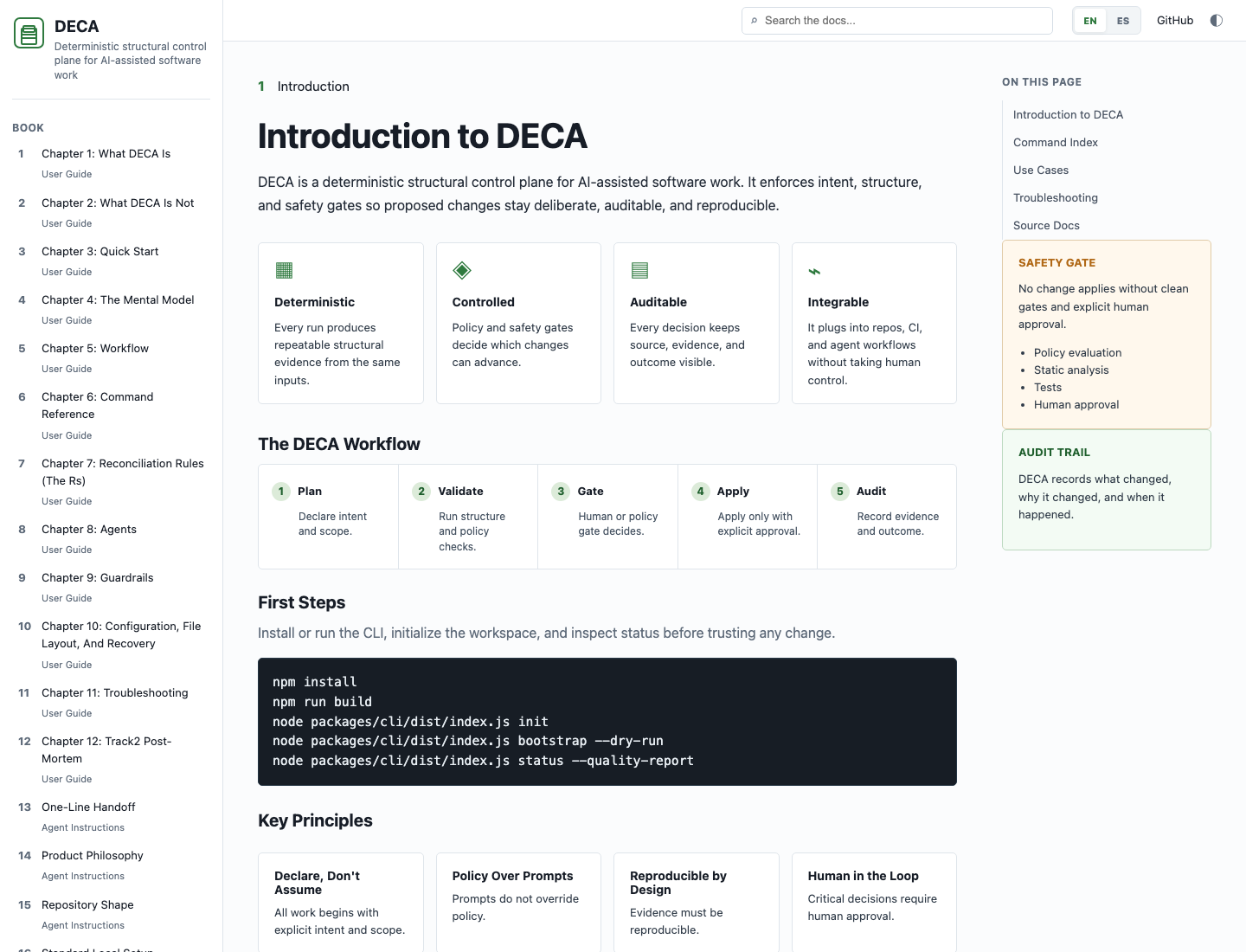
Task: Click 'Declare, Don't Assume' principle card
Action: point(341,902)
